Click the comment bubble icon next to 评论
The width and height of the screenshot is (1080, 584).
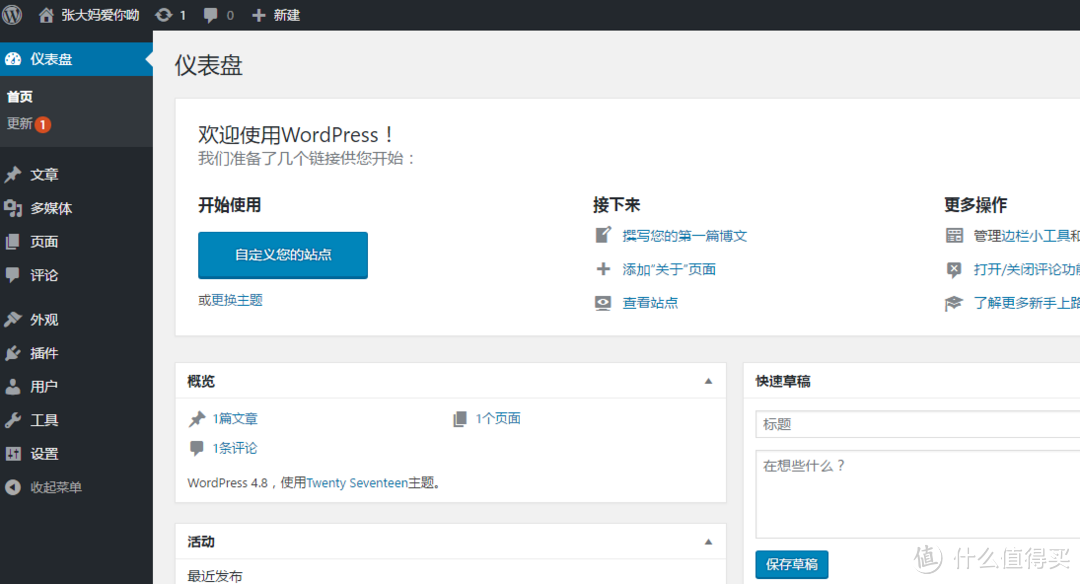tap(12, 275)
